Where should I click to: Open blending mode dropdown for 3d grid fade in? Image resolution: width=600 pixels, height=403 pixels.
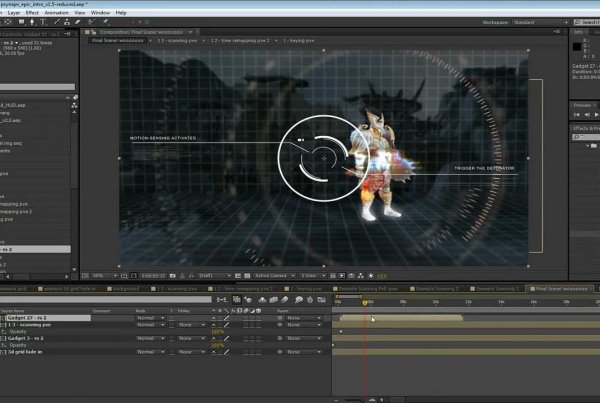(150, 352)
